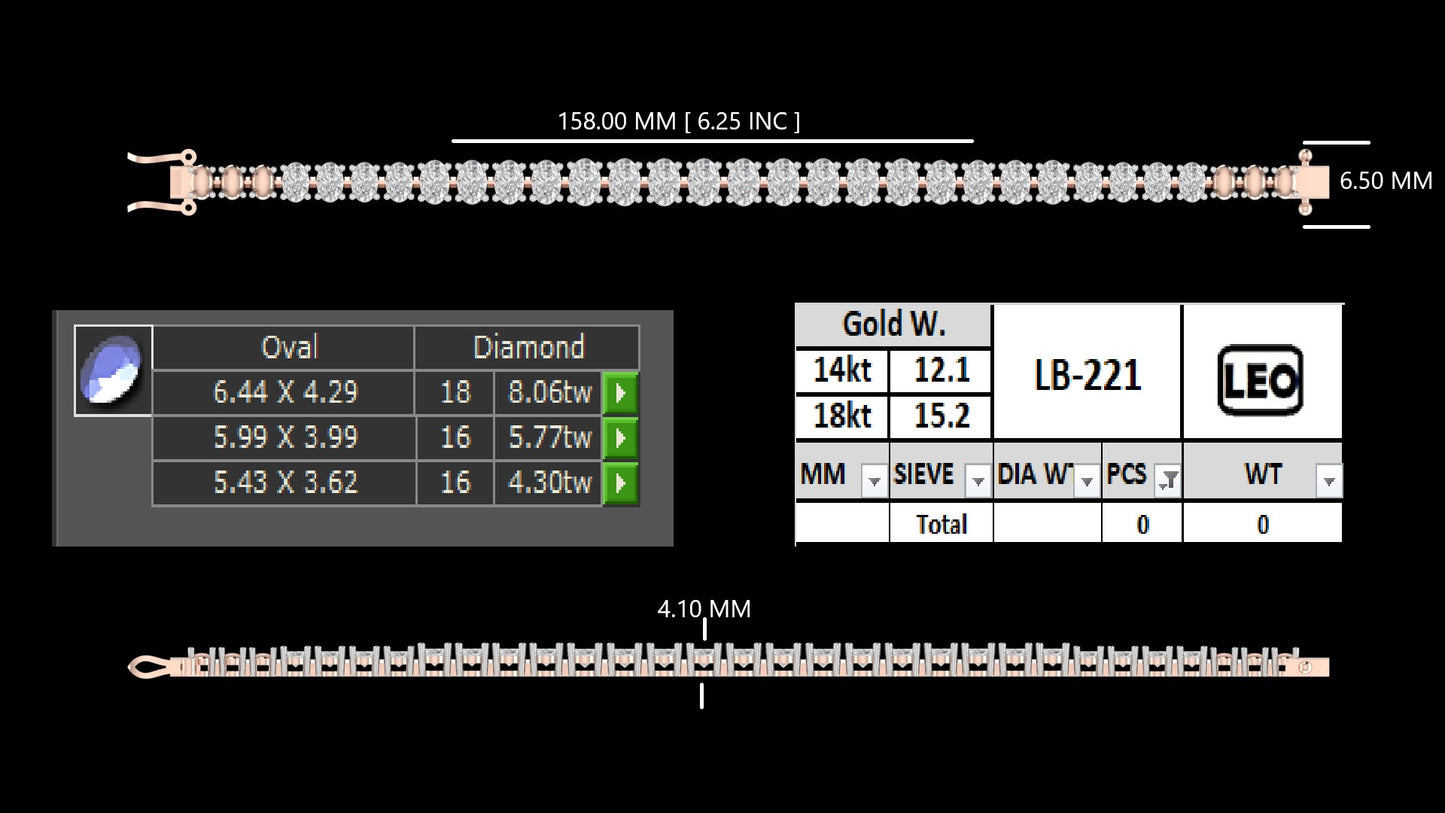This screenshot has height=813, width=1445.
Task: Open the MM column filter dropdown
Action: click(x=873, y=483)
